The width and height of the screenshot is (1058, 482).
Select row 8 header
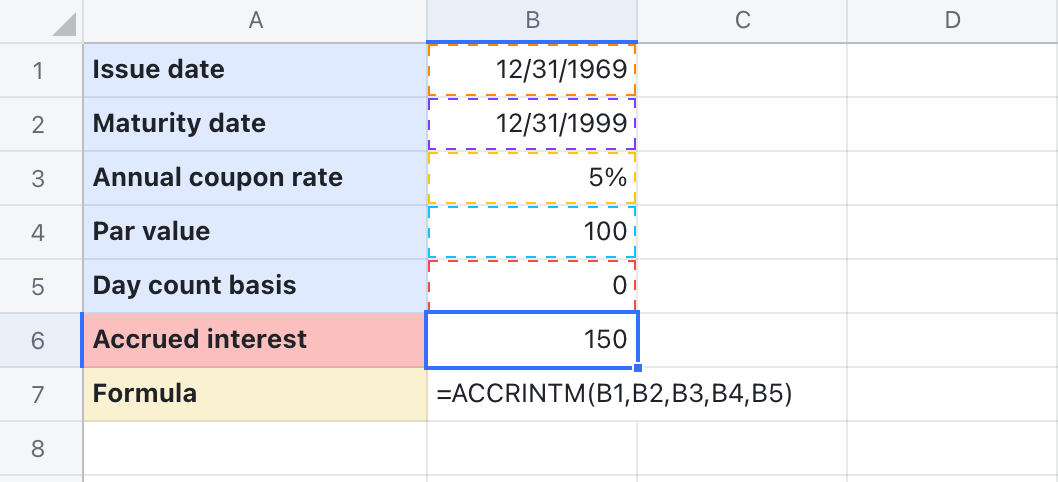(x=40, y=447)
